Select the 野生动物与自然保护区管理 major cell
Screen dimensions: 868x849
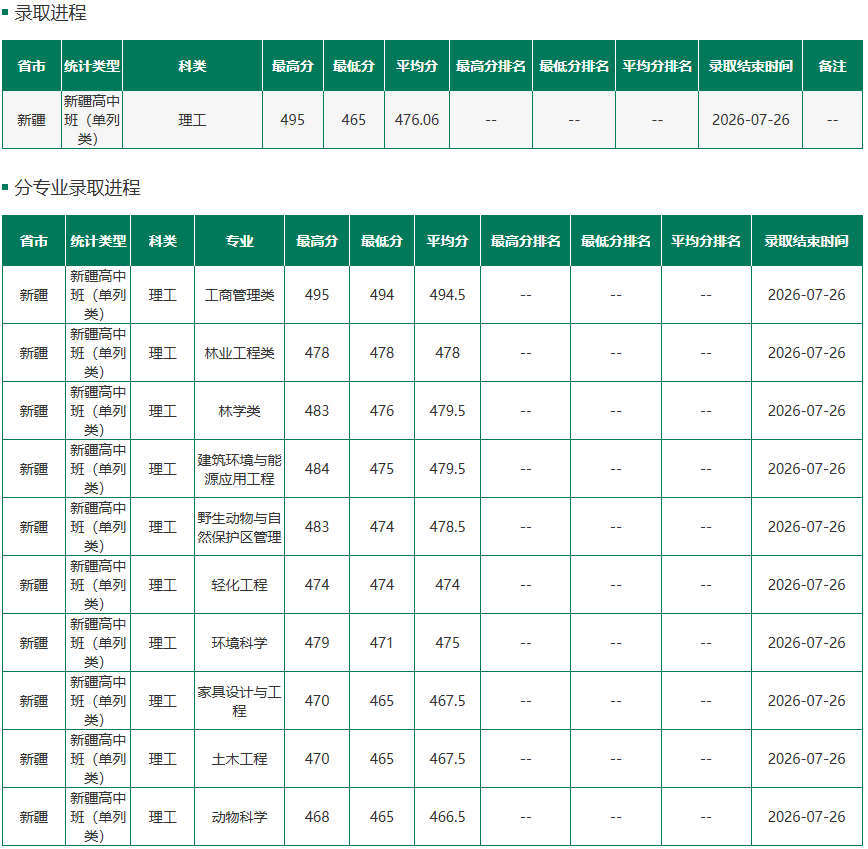[239, 527]
